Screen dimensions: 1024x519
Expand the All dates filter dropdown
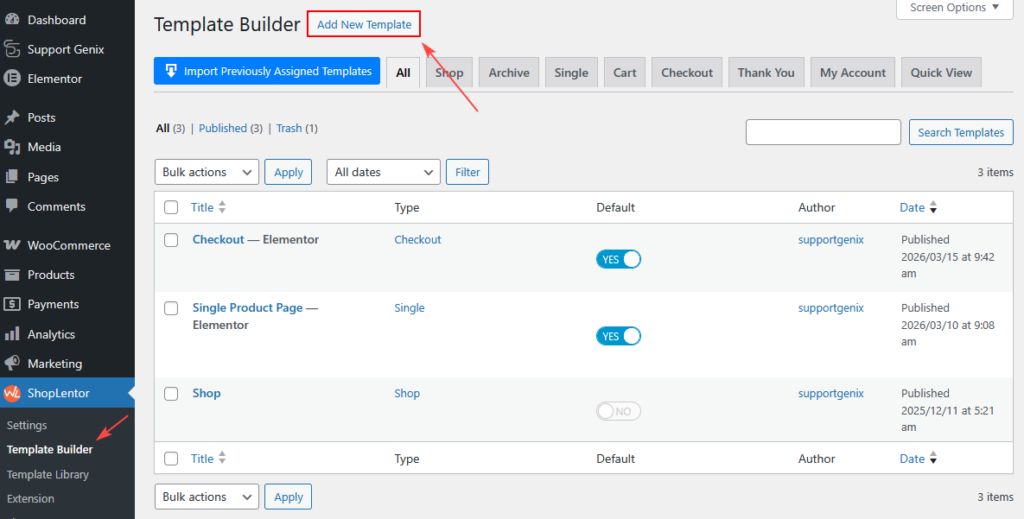pos(383,172)
